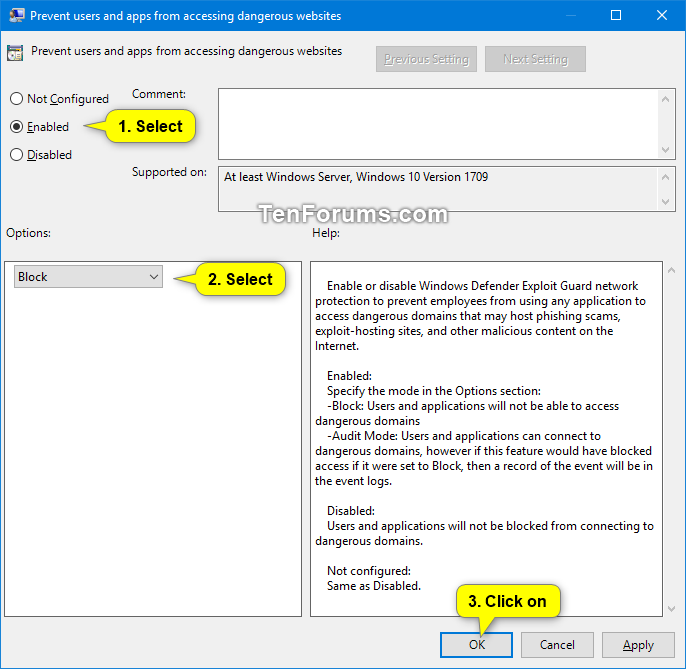Click the Cancel button
This screenshot has height=669, width=686.
pyautogui.click(x=557, y=644)
